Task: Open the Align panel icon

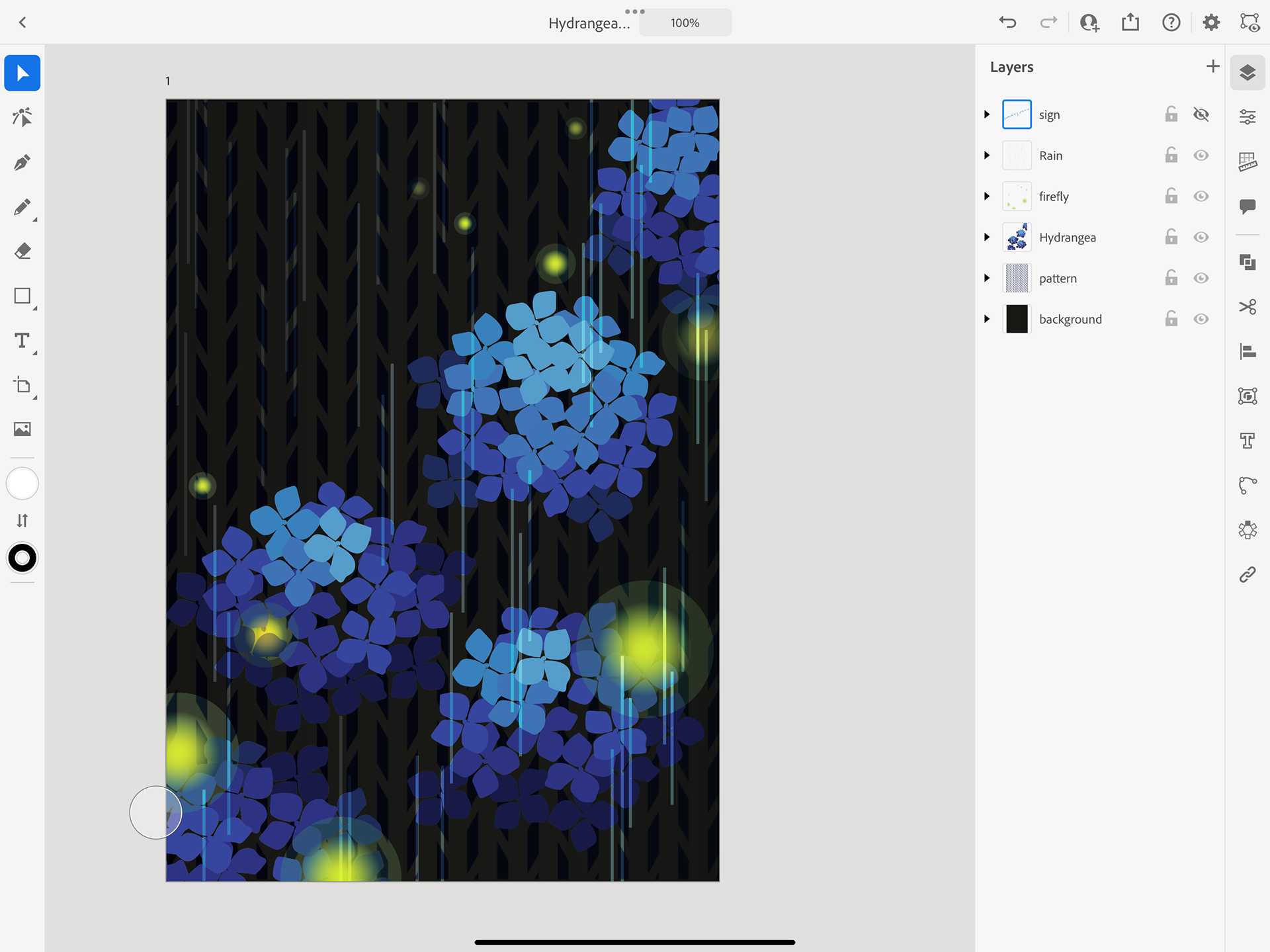Action: pos(1247,351)
